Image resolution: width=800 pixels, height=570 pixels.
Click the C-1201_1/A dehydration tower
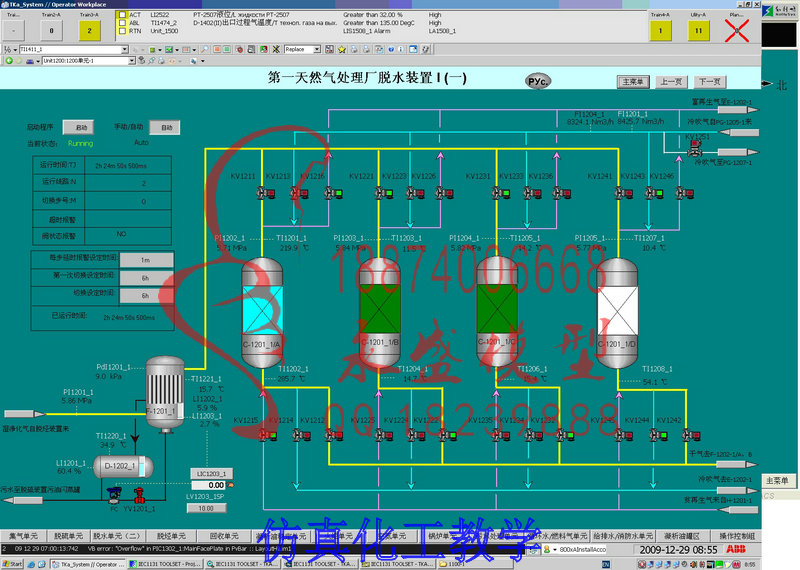pos(262,313)
